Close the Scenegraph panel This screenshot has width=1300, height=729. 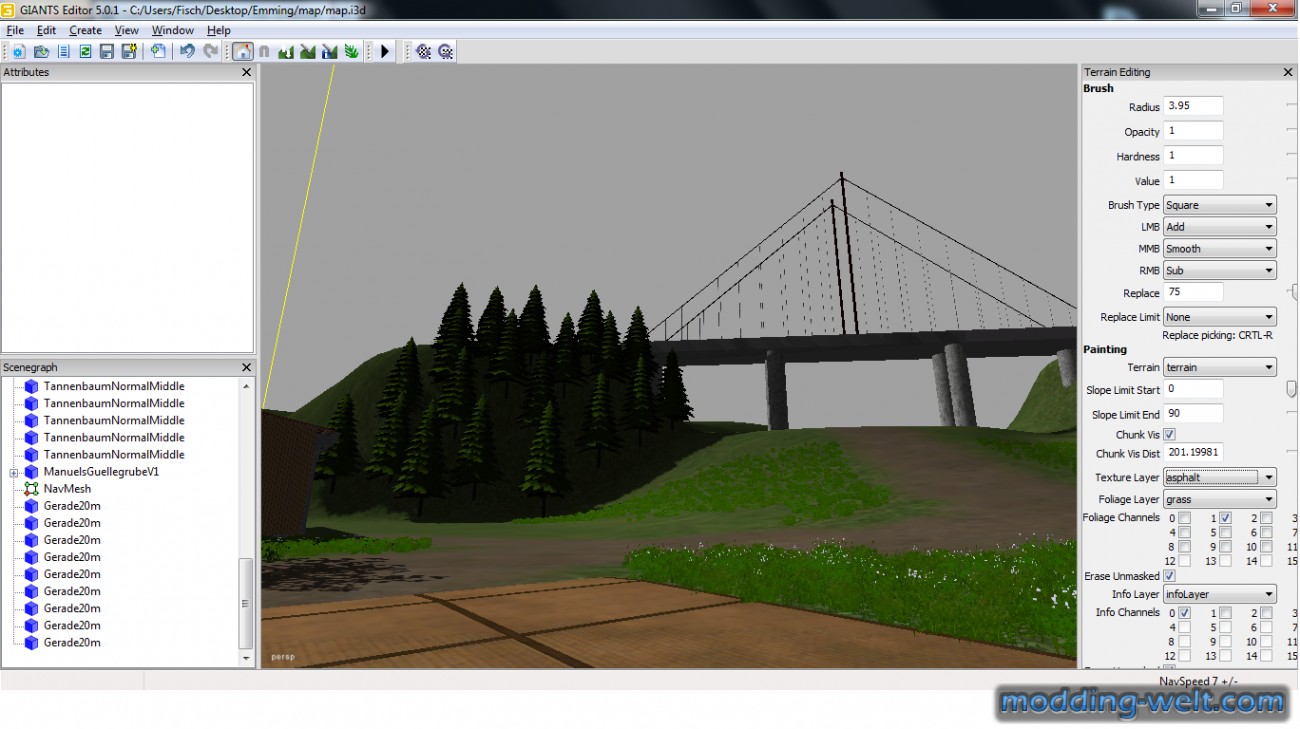click(247, 367)
